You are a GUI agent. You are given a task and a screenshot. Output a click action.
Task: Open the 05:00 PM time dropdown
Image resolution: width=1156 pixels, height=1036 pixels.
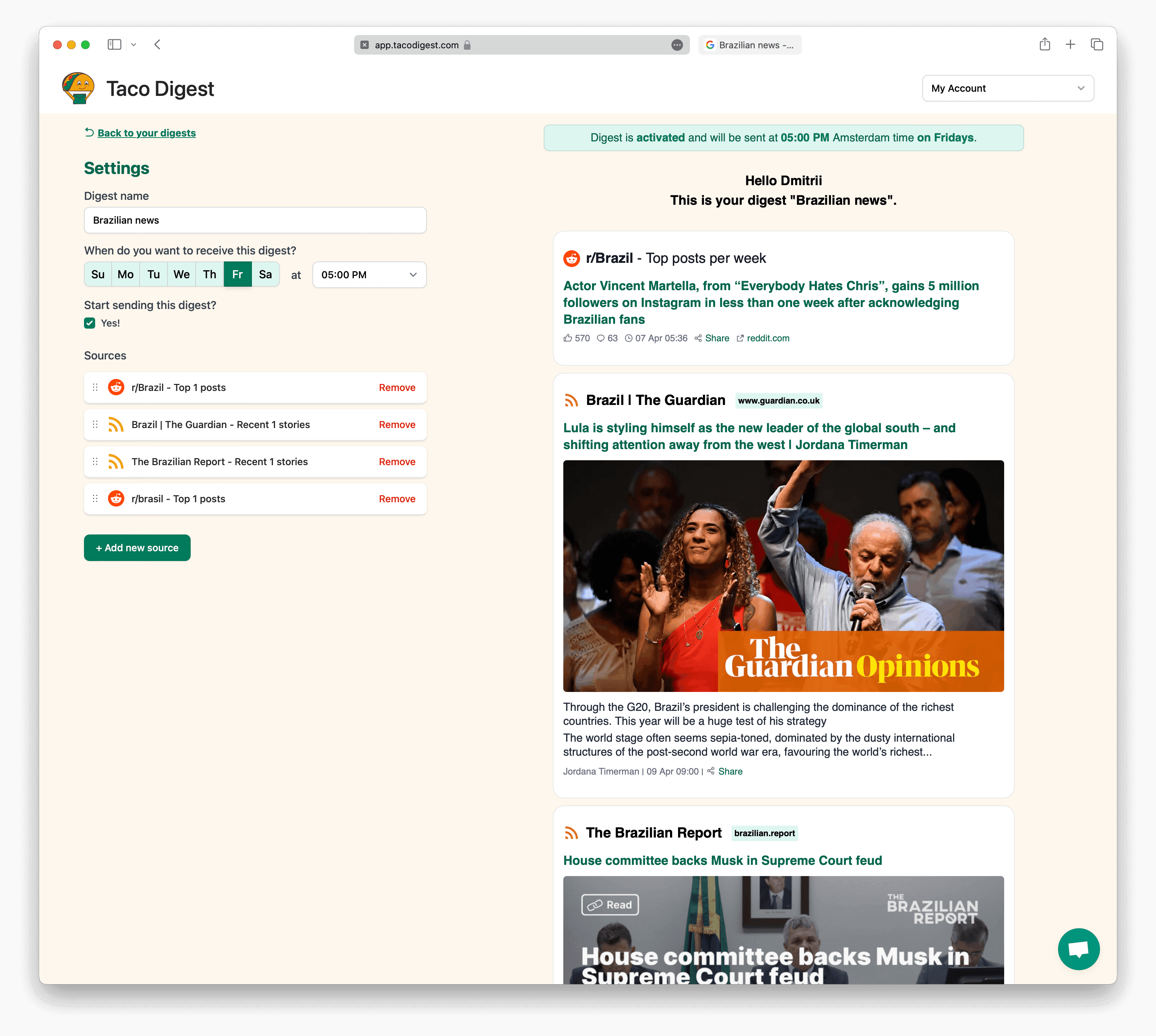click(369, 275)
